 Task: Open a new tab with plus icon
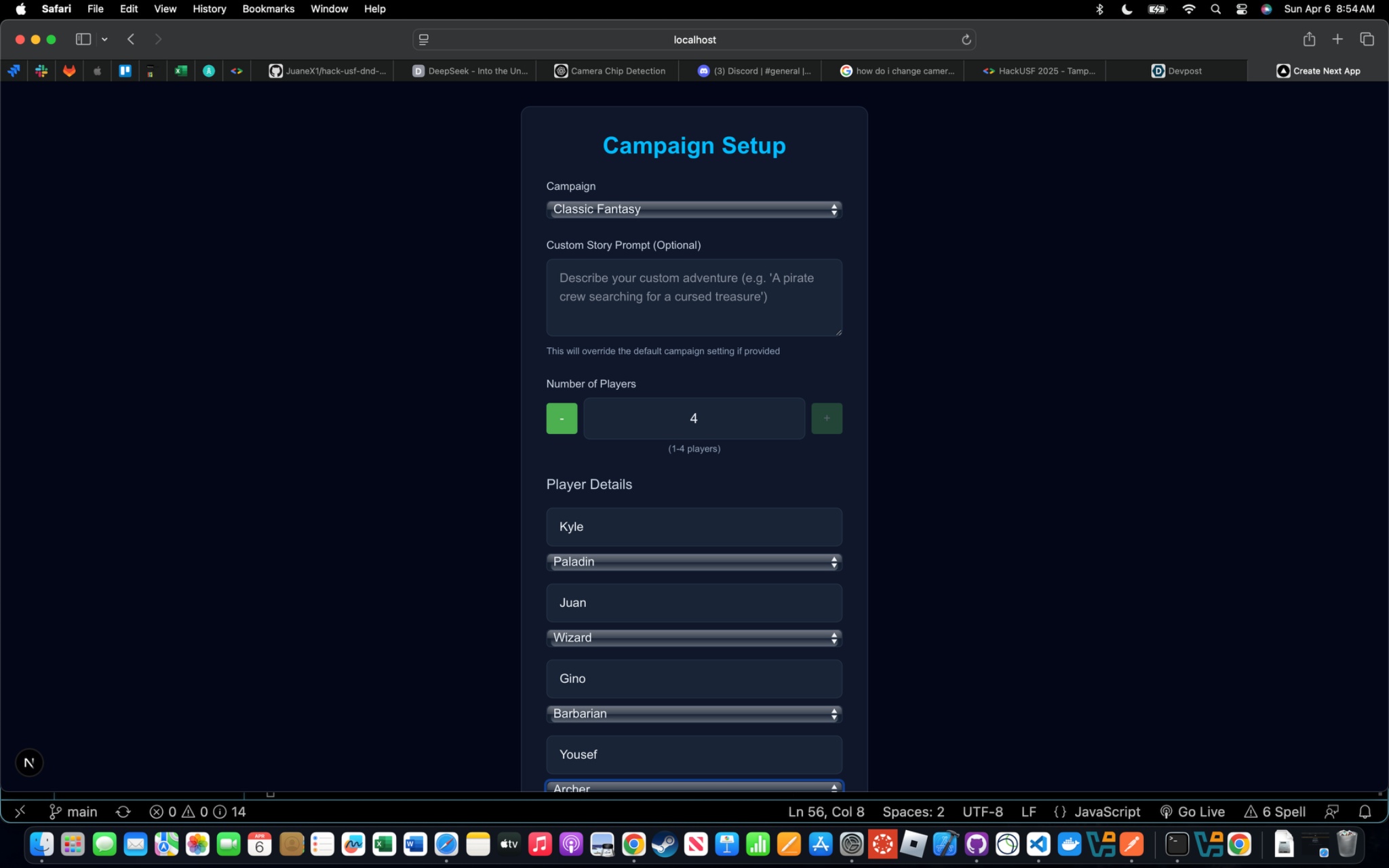click(1337, 39)
